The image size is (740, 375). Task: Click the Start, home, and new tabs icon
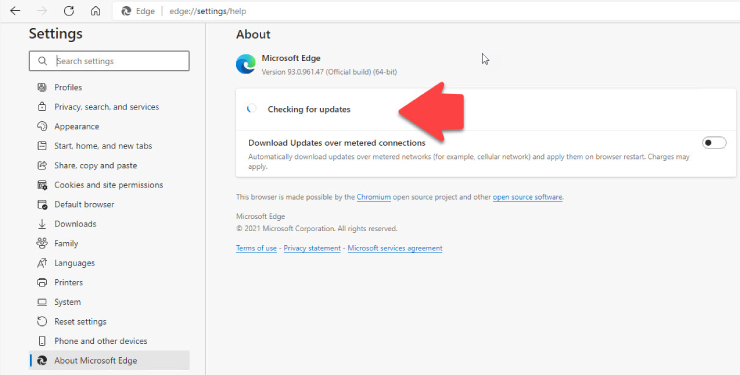tap(42, 146)
